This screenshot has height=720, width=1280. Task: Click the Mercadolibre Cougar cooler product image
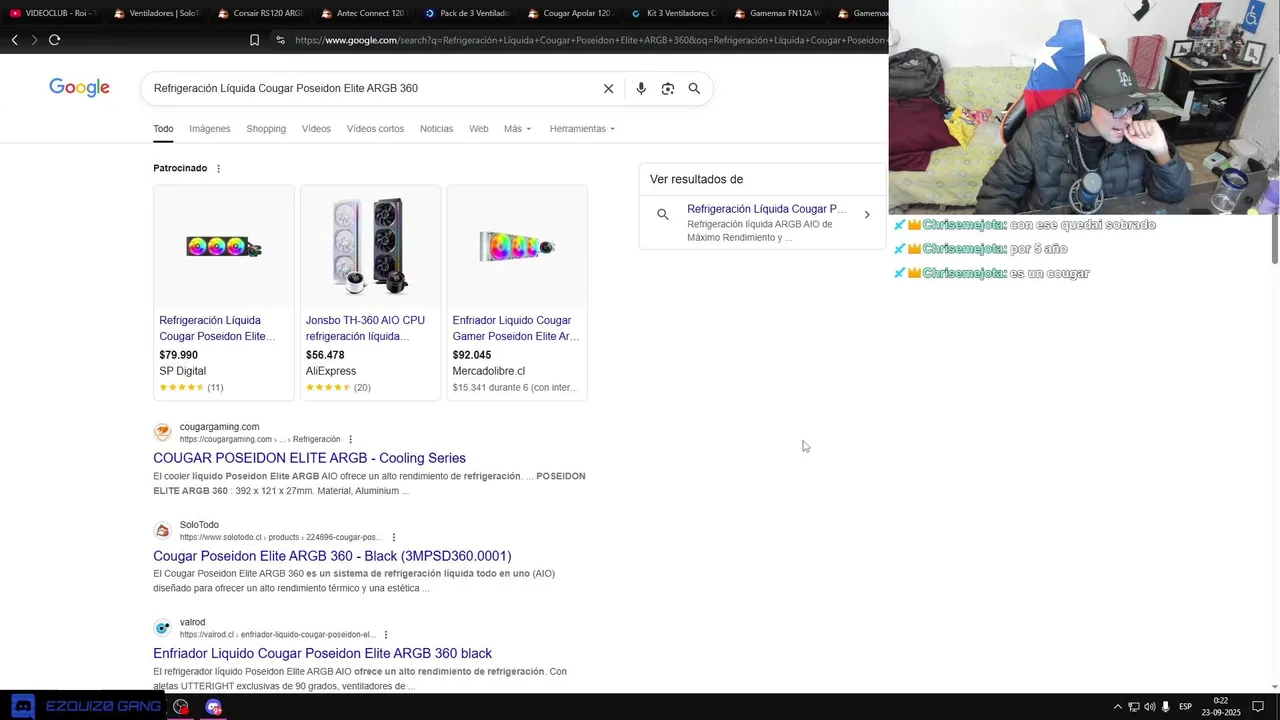(517, 246)
